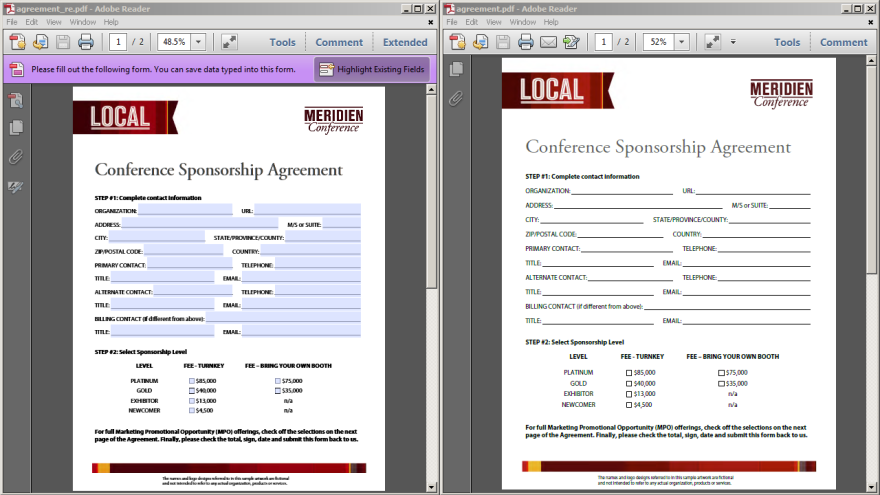Check the Platinum $85,000 turnkey box in left form
Screen dimensions: 880x495
pyautogui.click(x=192, y=381)
